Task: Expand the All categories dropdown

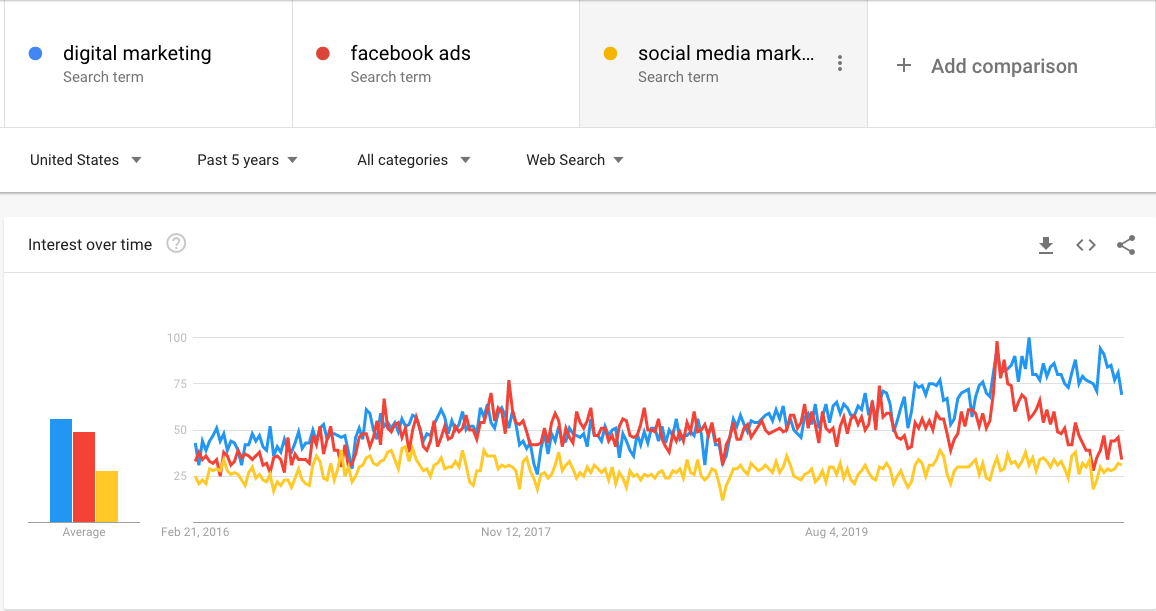Action: point(413,160)
